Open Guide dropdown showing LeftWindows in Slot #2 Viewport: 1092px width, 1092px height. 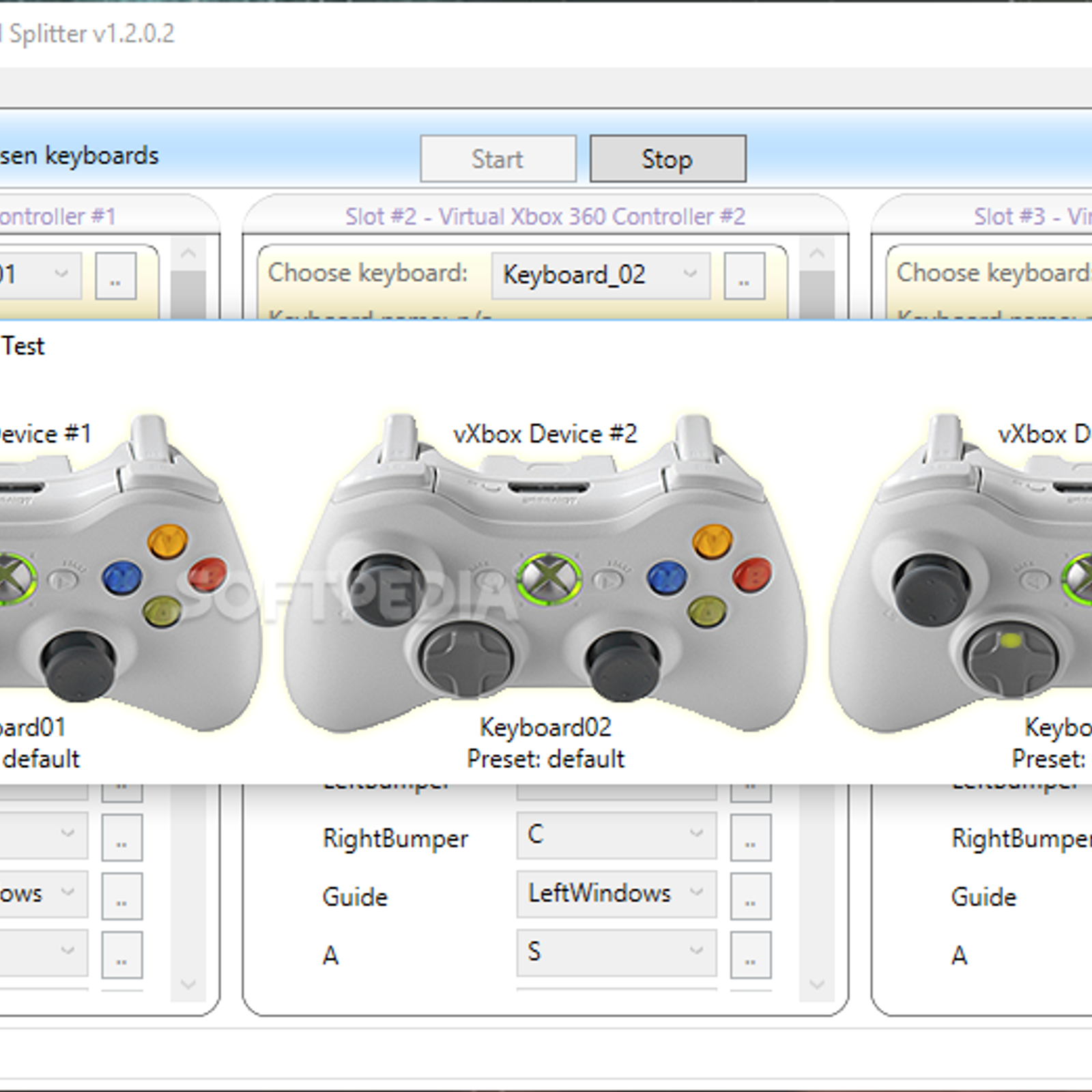pos(616,893)
